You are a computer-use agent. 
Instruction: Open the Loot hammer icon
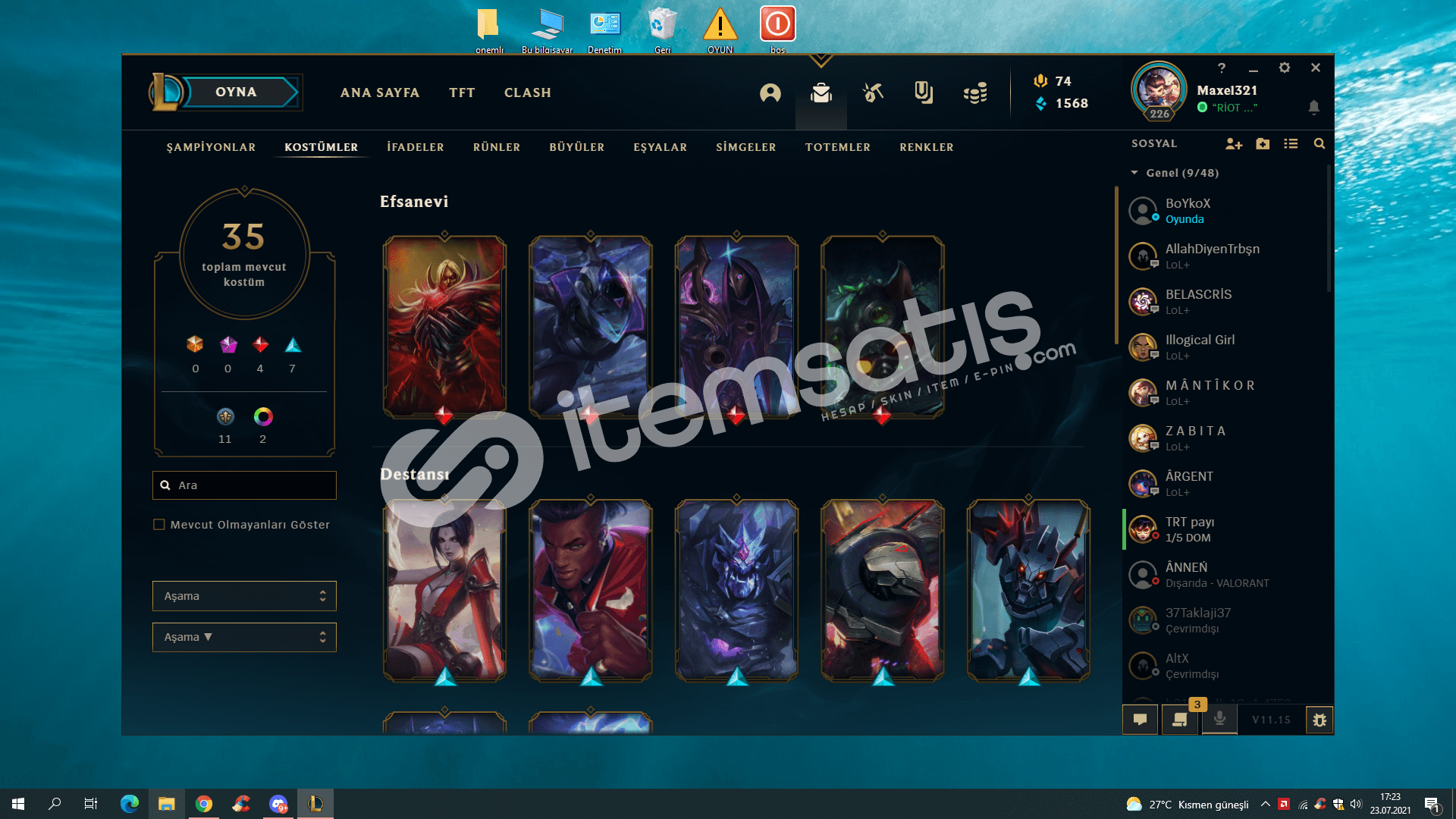[873, 93]
